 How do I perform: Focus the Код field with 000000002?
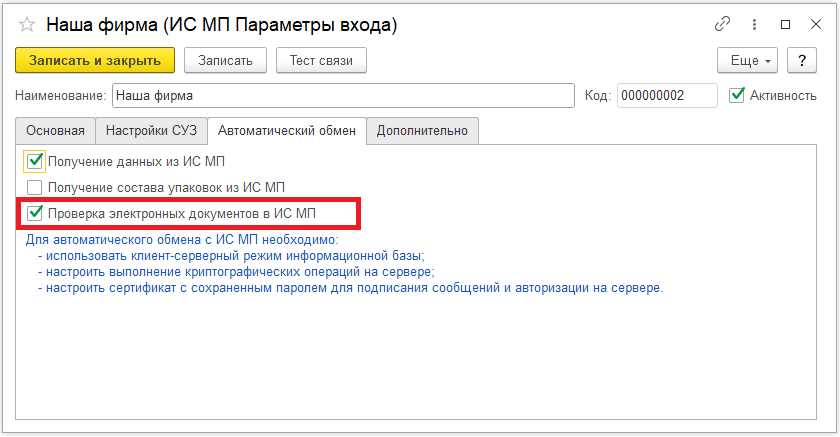tap(666, 95)
